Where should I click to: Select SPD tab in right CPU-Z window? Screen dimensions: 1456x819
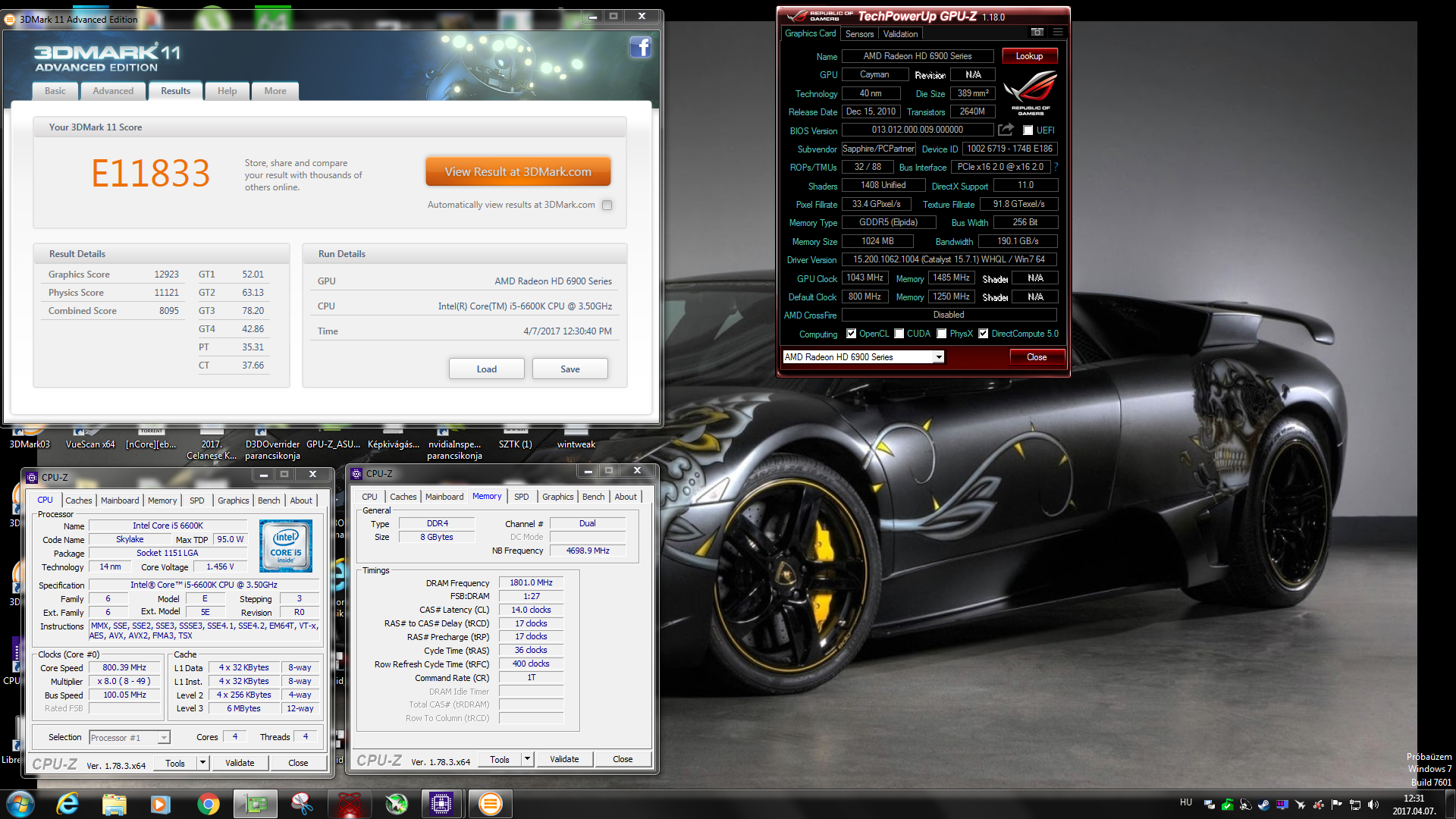[x=522, y=497]
